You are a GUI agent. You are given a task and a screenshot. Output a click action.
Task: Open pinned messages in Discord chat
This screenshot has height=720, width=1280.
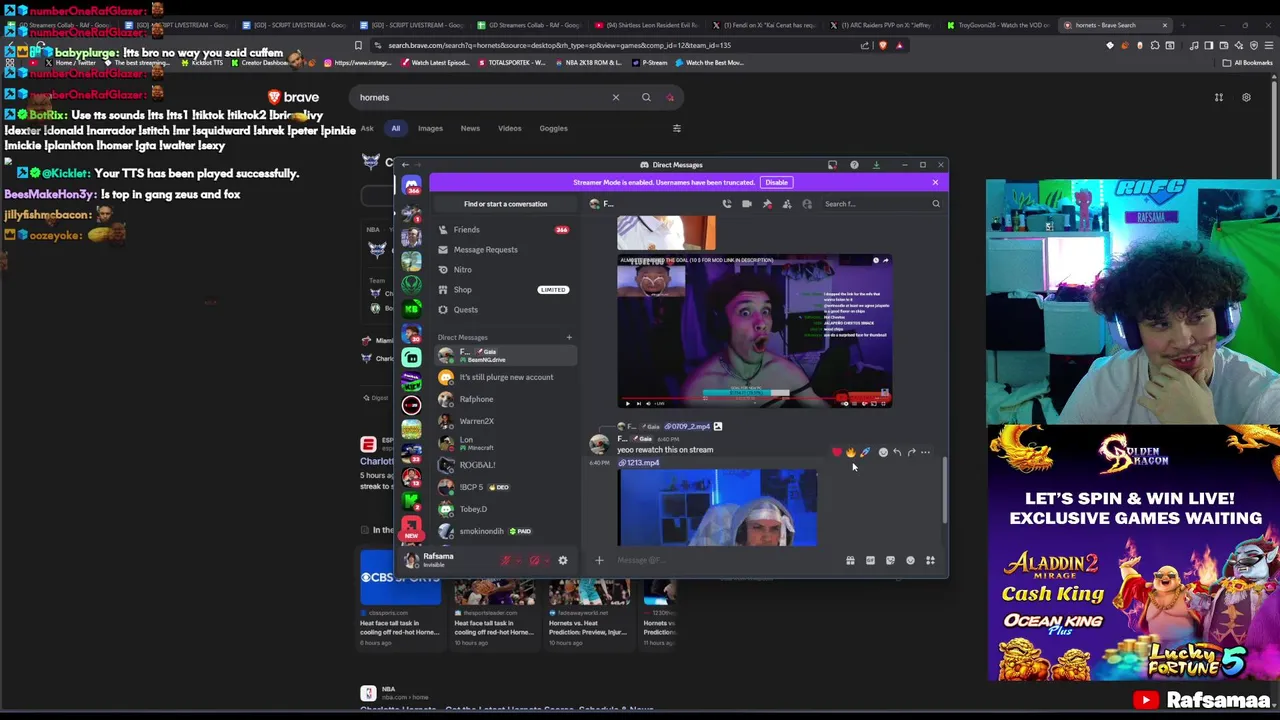[x=767, y=204]
